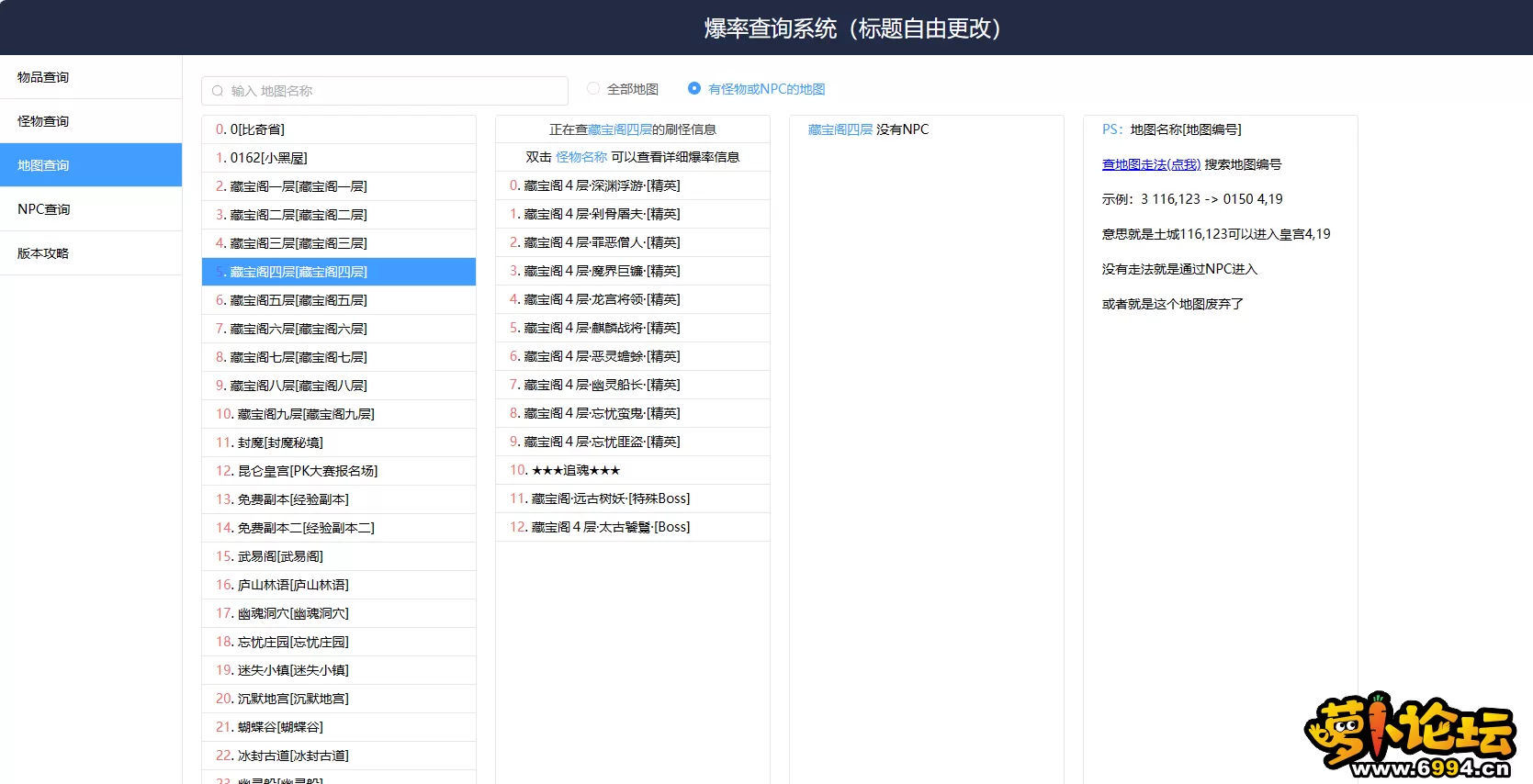Image resolution: width=1533 pixels, height=784 pixels.
Task: Click the search magnifier icon in the map box
Action: (218, 91)
